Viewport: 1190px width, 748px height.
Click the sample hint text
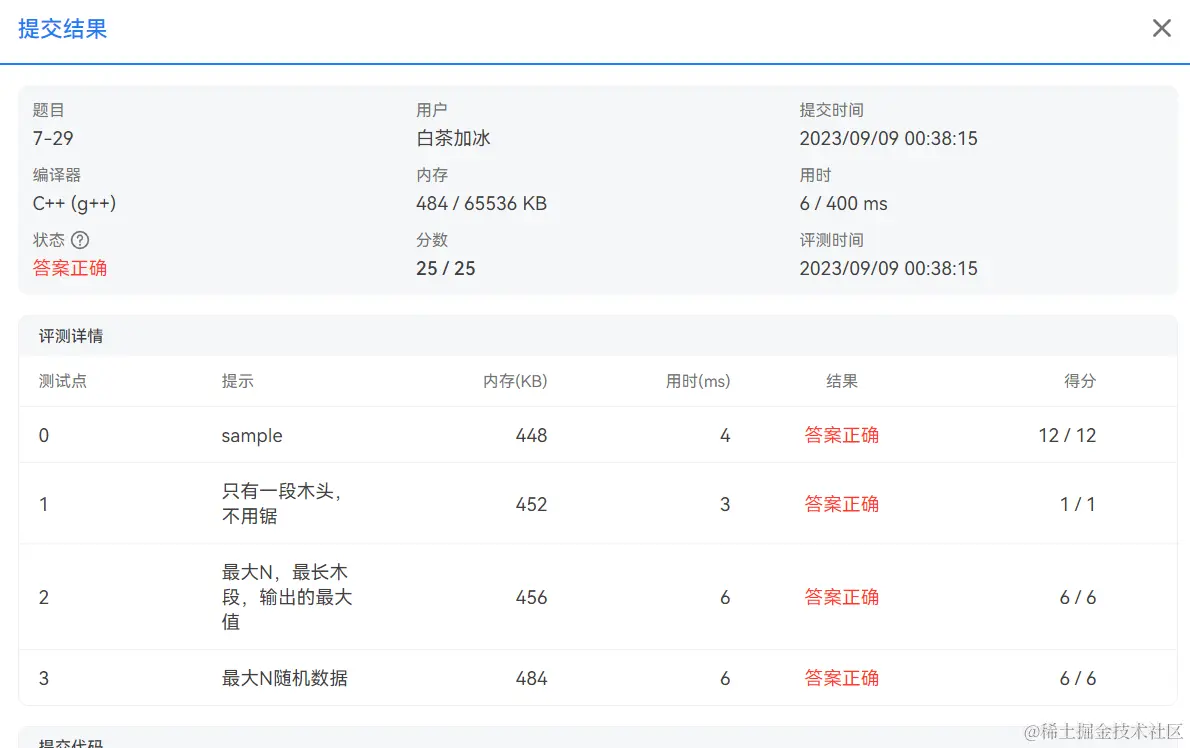pyautogui.click(x=252, y=435)
